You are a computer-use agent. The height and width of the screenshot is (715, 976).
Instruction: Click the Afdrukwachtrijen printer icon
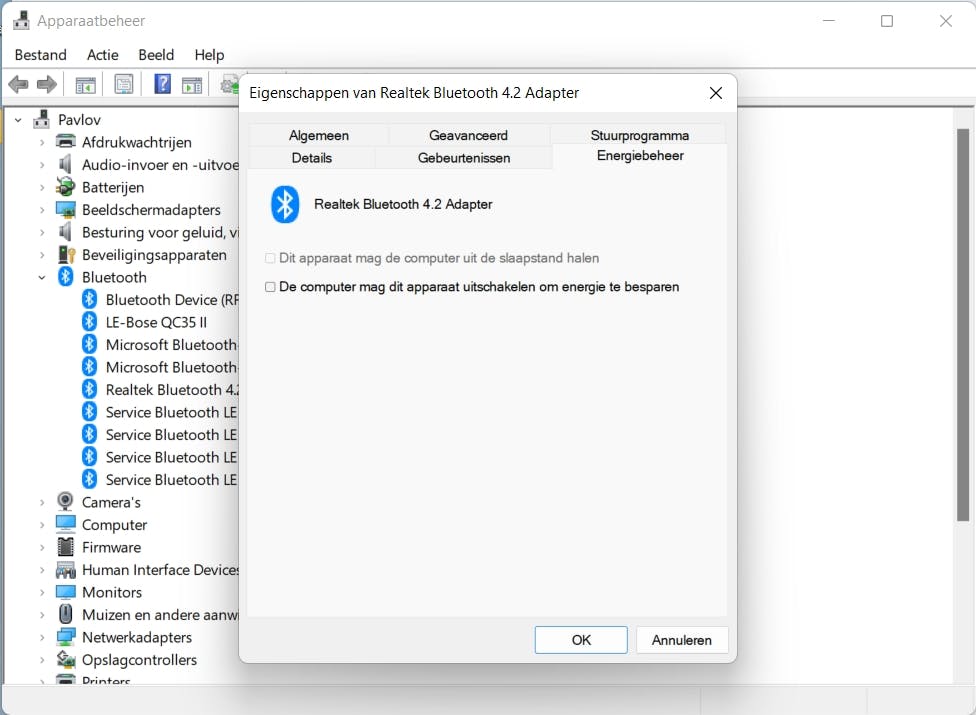(65, 142)
